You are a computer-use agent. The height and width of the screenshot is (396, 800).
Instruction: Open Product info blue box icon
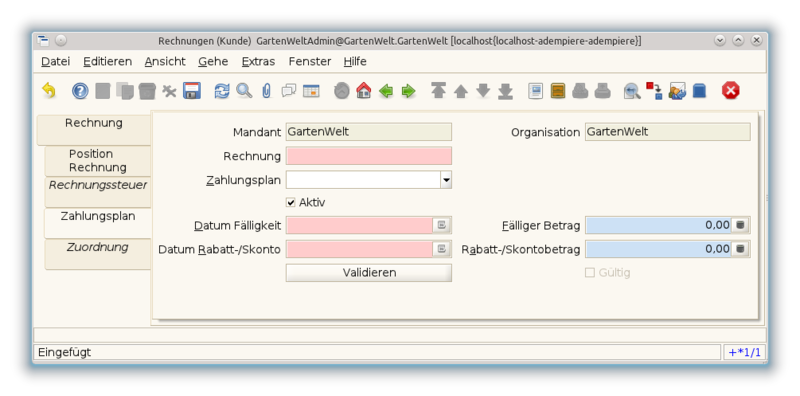(x=699, y=91)
